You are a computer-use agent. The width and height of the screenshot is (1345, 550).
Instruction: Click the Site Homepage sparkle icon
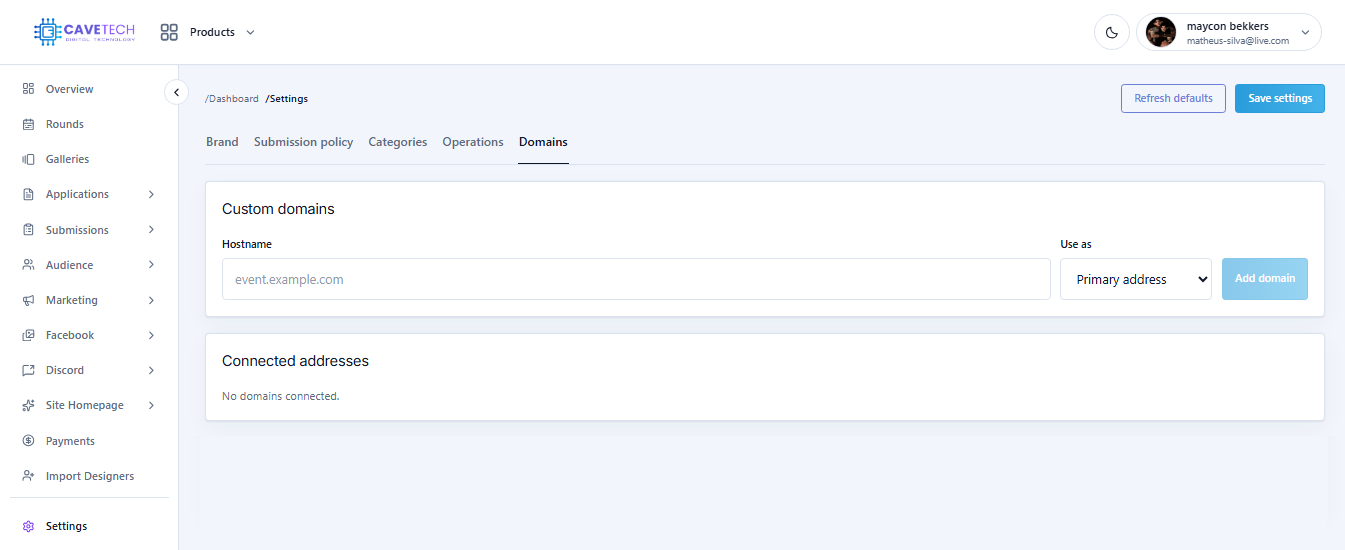[28, 405]
